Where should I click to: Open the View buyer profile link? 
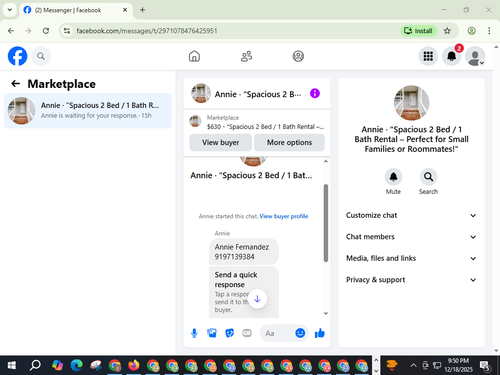tap(284, 216)
